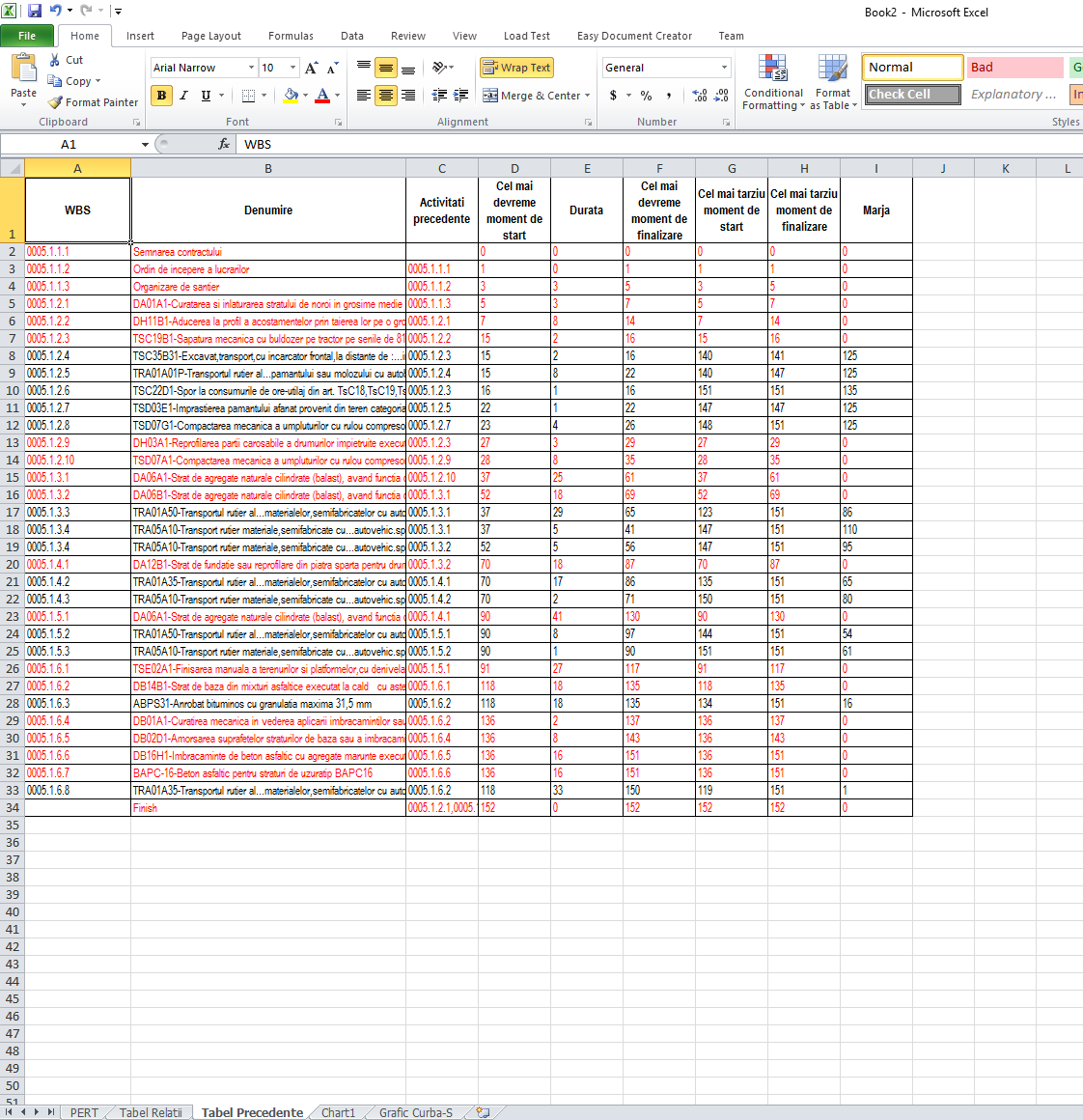Viewport: 1083px width, 1120px height.
Task: Switch to the Insert ribbon tab
Action: pos(140,36)
